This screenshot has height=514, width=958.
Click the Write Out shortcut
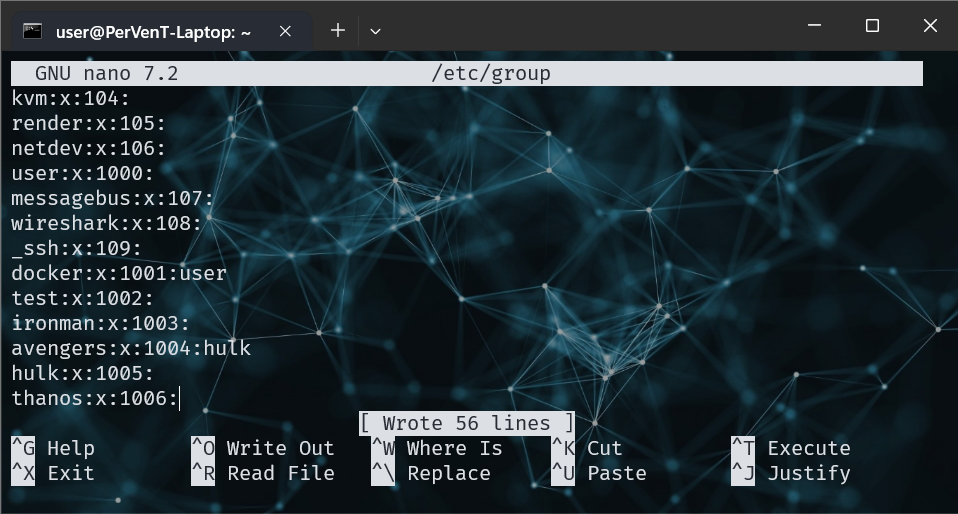tap(280, 449)
